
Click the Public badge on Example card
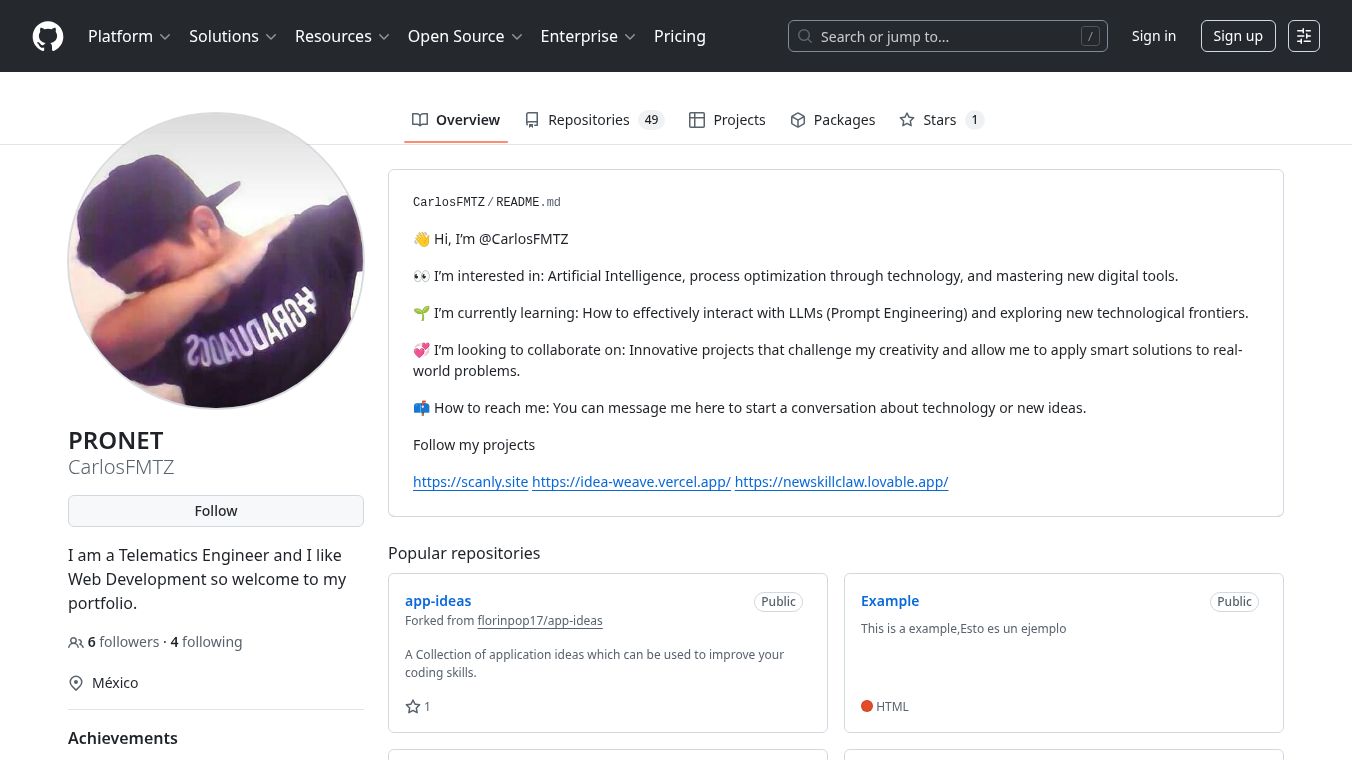pyautogui.click(x=1234, y=601)
